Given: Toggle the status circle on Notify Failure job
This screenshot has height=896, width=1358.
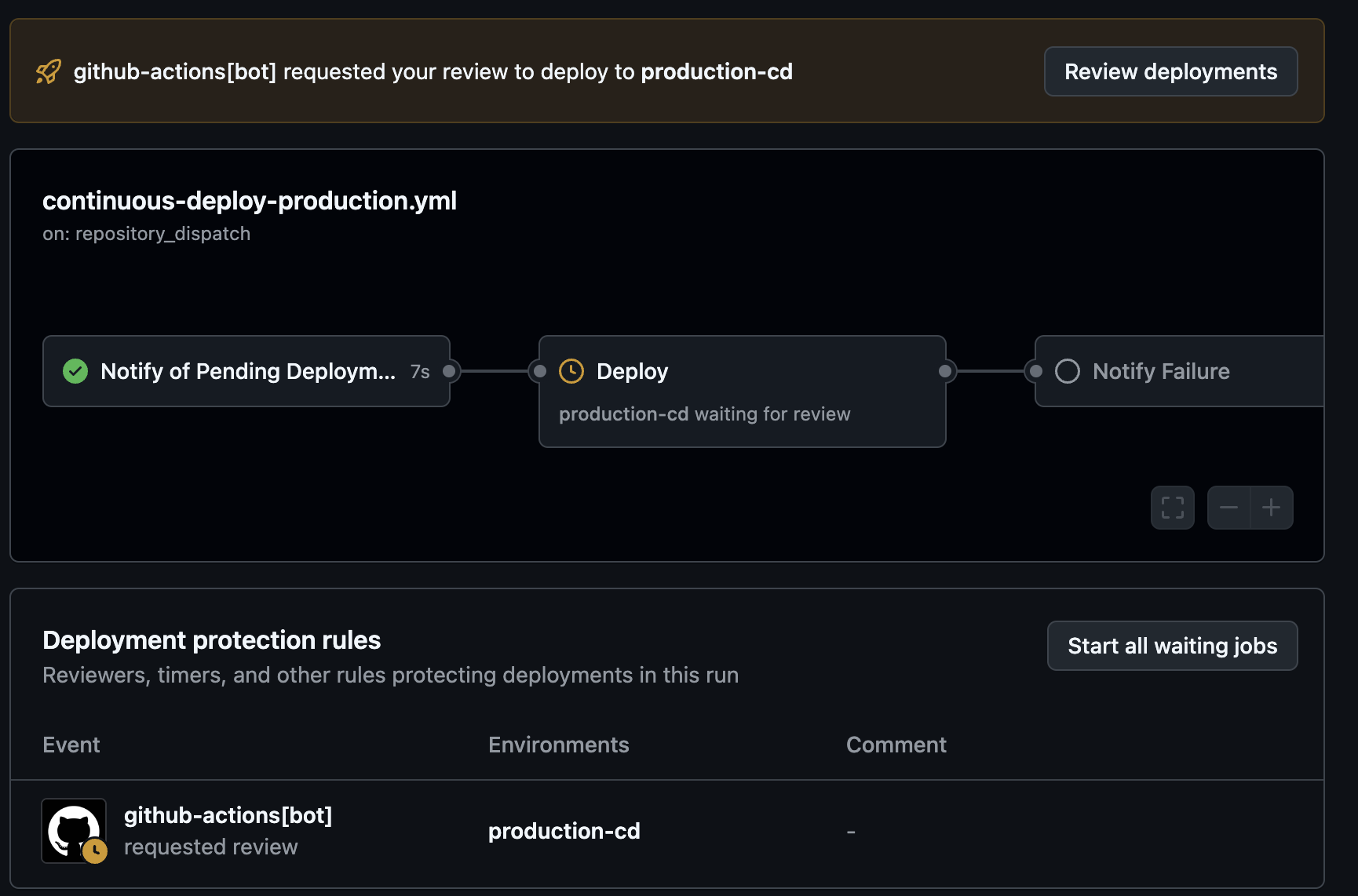Looking at the screenshot, I should coord(1067,371).
